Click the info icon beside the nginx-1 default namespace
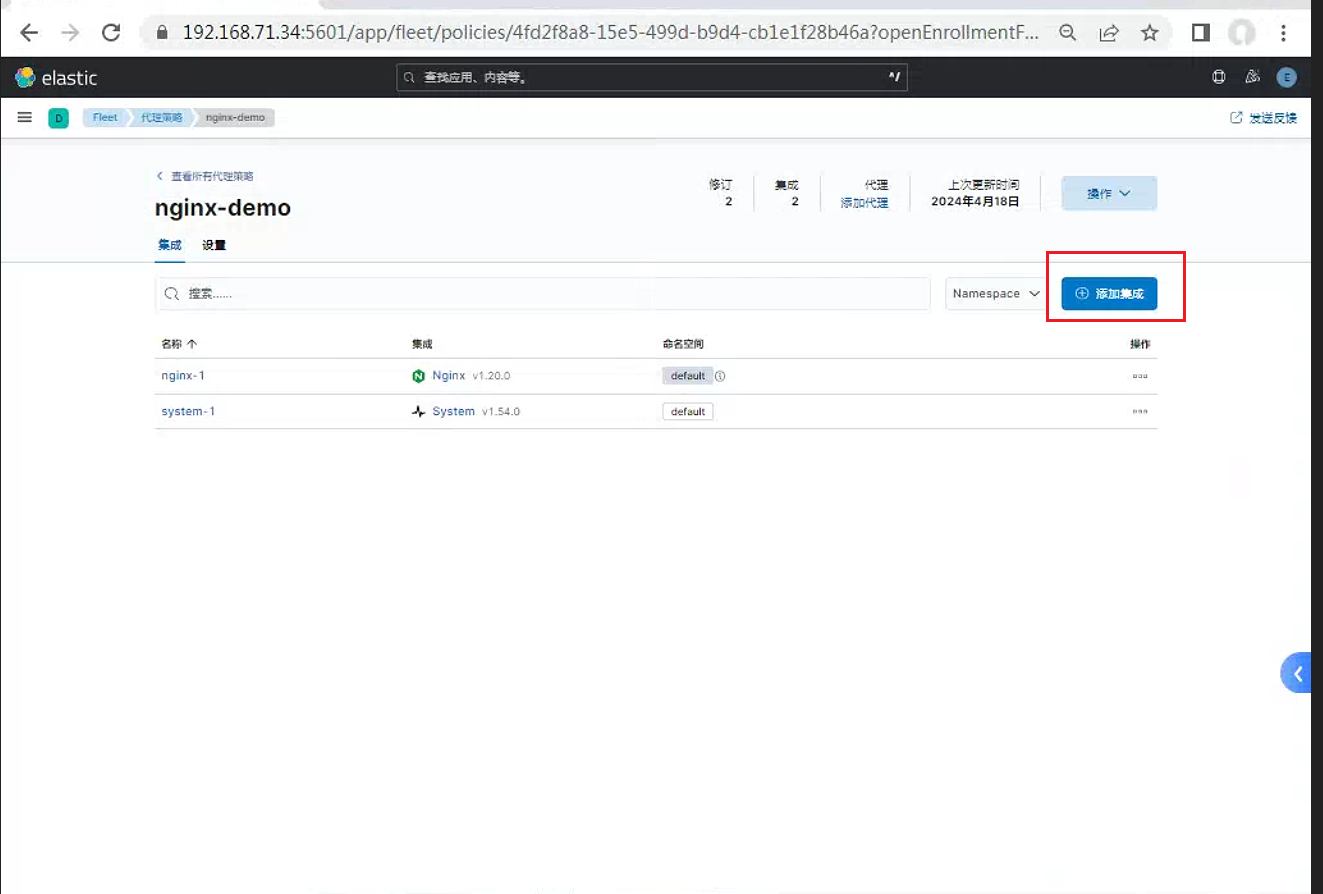 tap(720, 376)
